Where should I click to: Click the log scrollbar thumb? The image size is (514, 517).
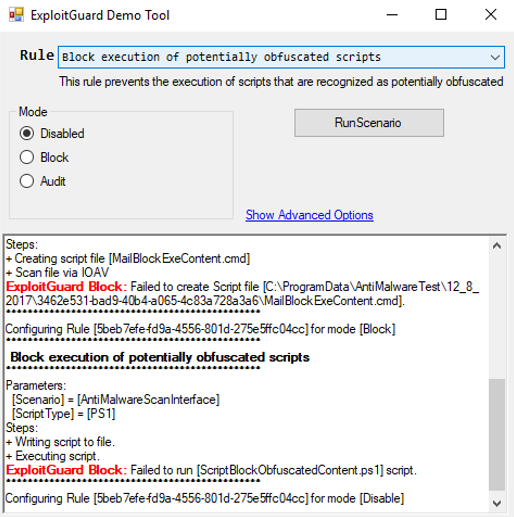[x=497, y=435]
